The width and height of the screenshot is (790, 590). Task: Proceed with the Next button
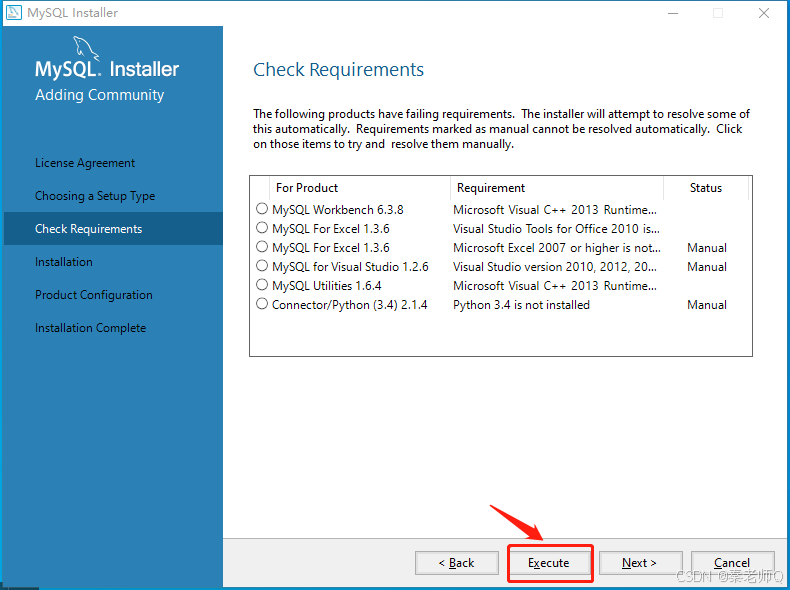click(x=640, y=563)
